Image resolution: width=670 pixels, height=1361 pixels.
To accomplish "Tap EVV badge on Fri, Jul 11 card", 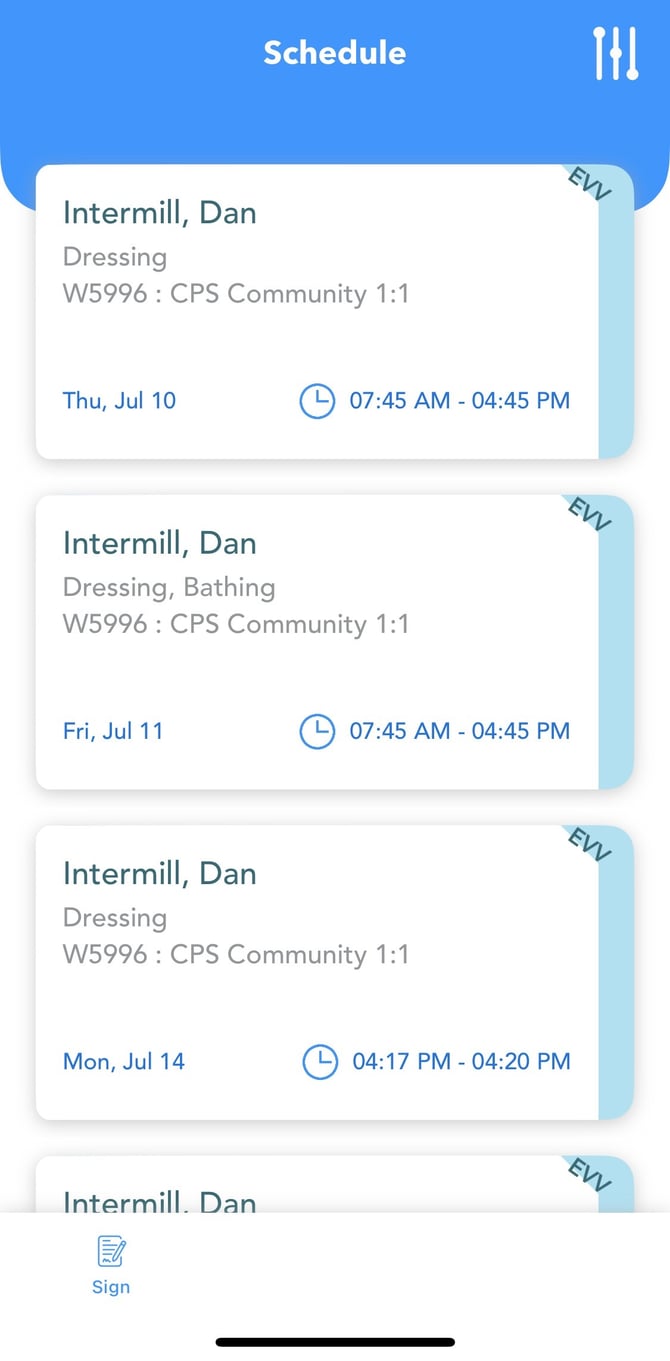I will (588, 514).
